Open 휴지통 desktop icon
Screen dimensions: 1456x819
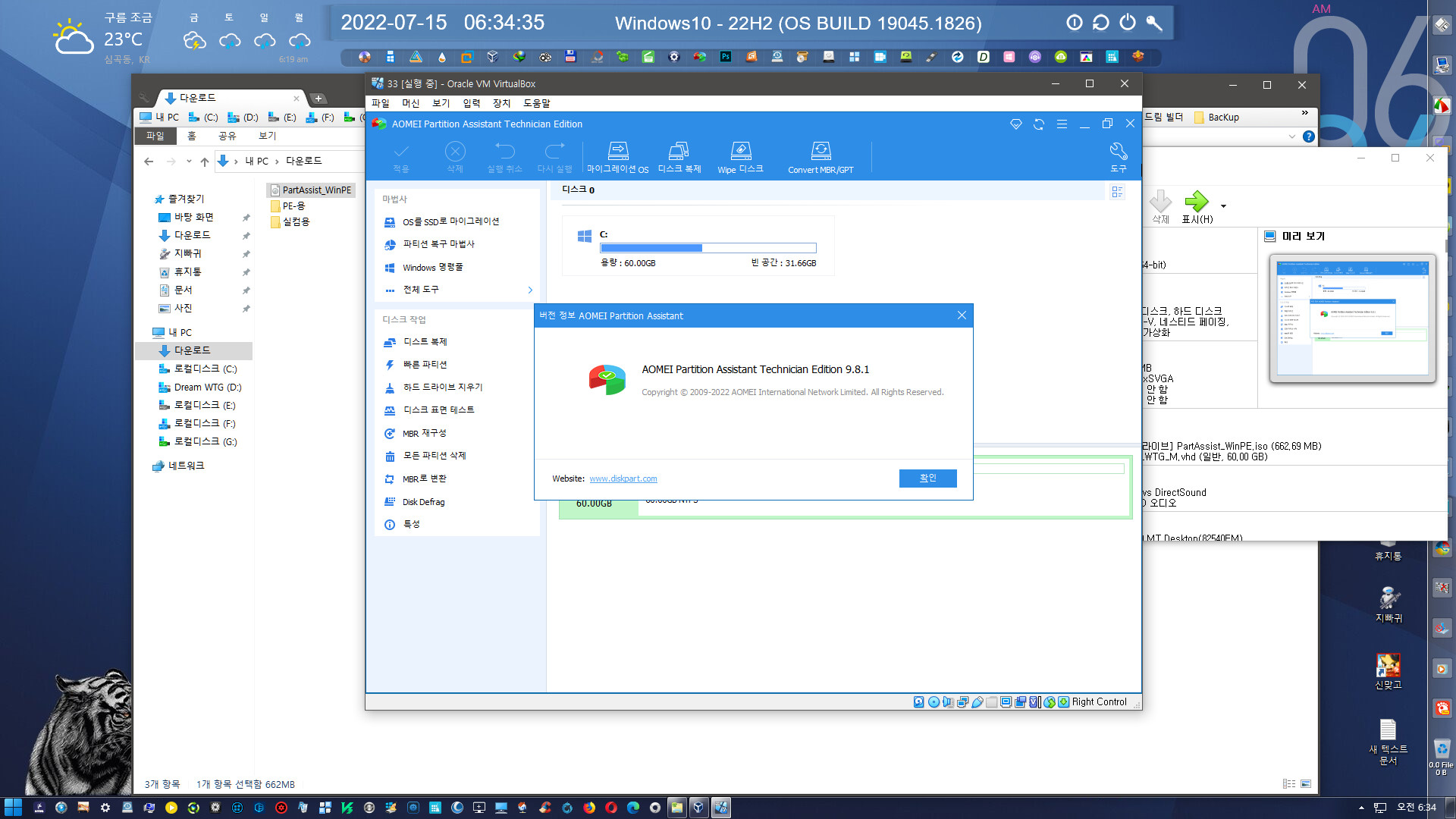coord(1388,550)
